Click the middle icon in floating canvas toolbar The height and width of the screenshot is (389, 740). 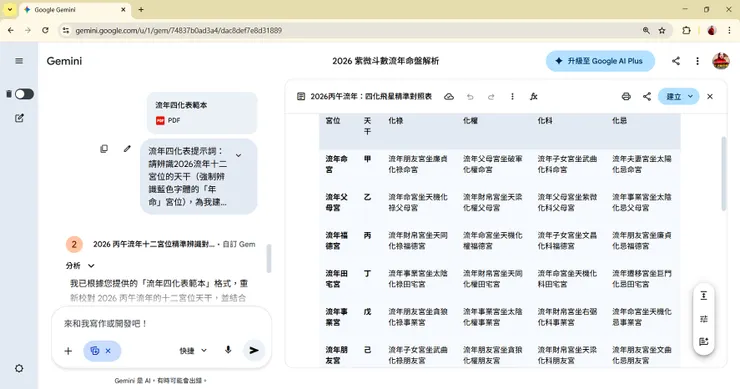(704, 319)
